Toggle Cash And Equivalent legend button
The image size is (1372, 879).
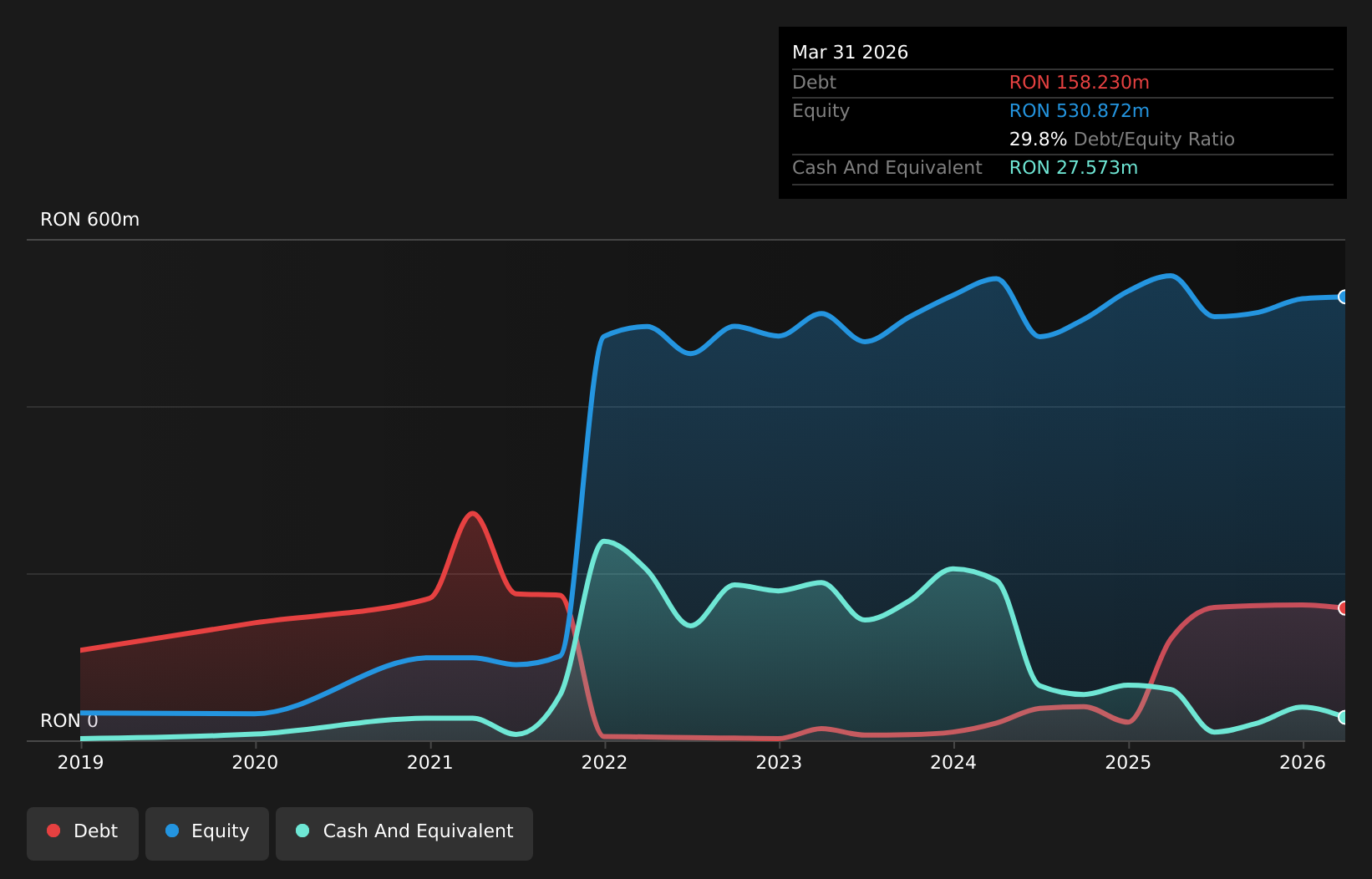tap(404, 833)
